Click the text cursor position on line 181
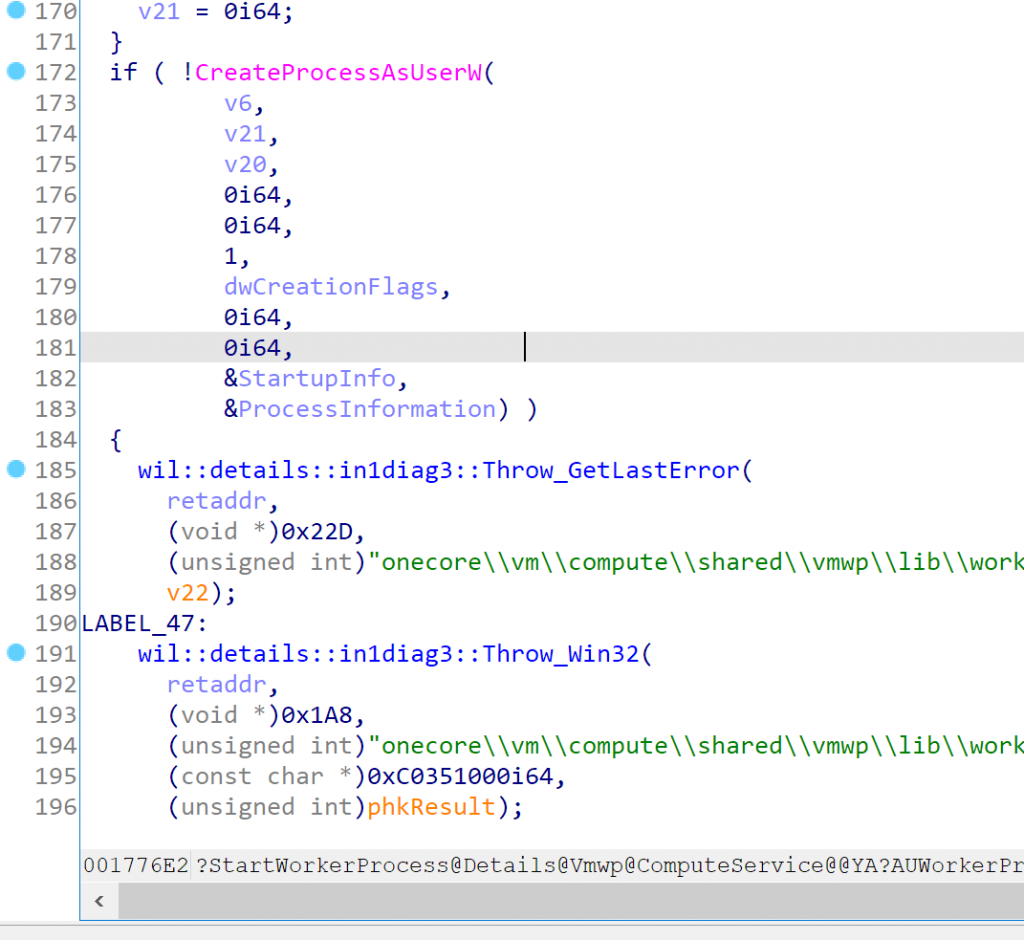The height and width of the screenshot is (940, 1024). click(x=524, y=347)
